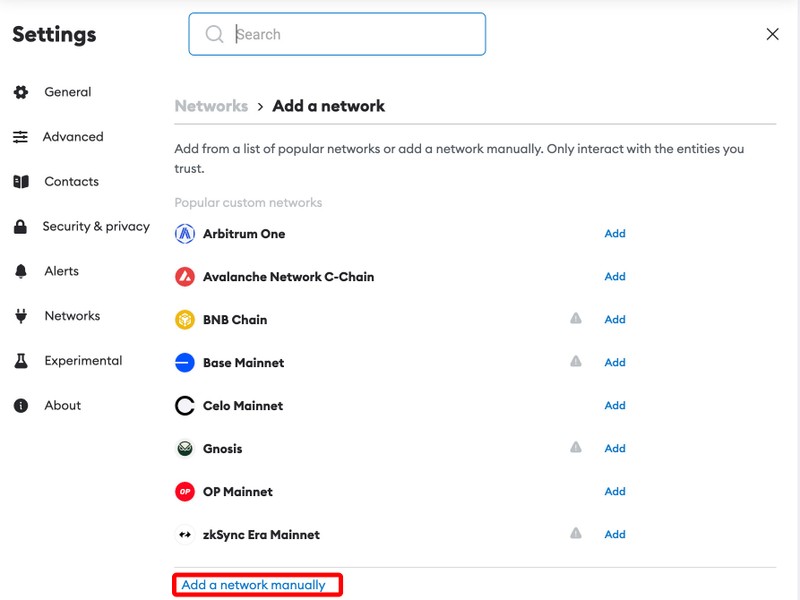Go to Advanced settings section

tap(72, 137)
